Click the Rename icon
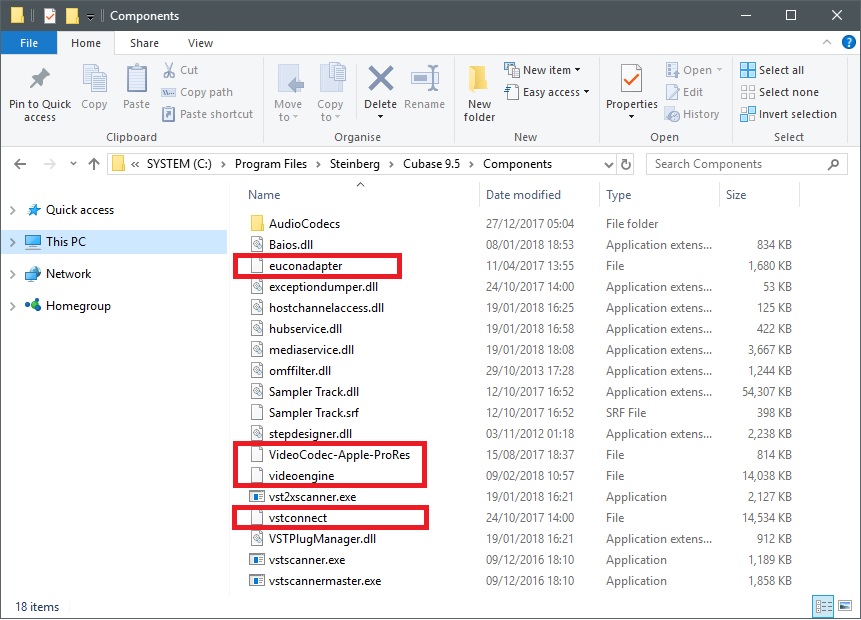The height and width of the screenshot is (620, 861). pyautogui.click(x=424, y=79)
